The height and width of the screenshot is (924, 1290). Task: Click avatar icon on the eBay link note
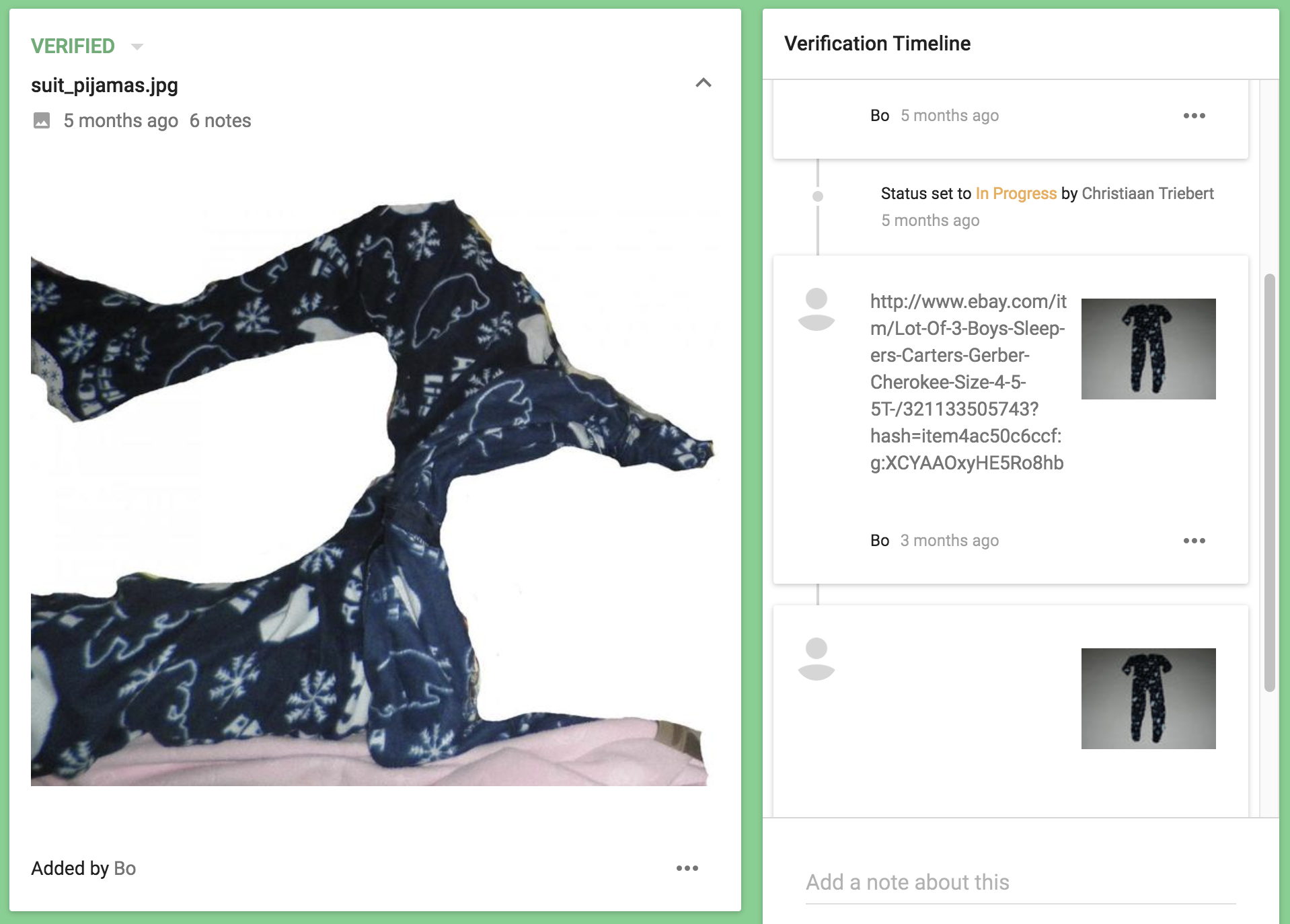(817, 309)
